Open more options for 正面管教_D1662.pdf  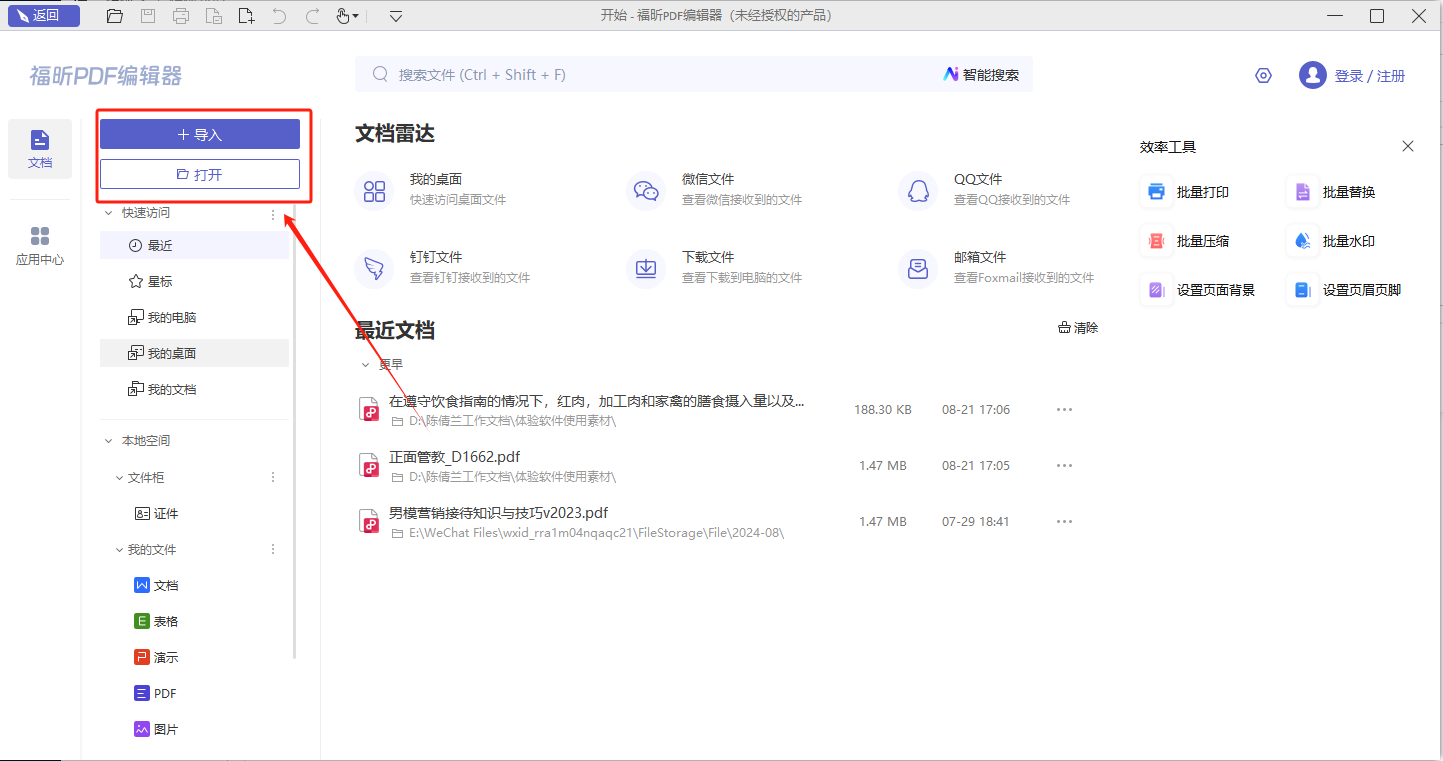(x=1064, y=464)
